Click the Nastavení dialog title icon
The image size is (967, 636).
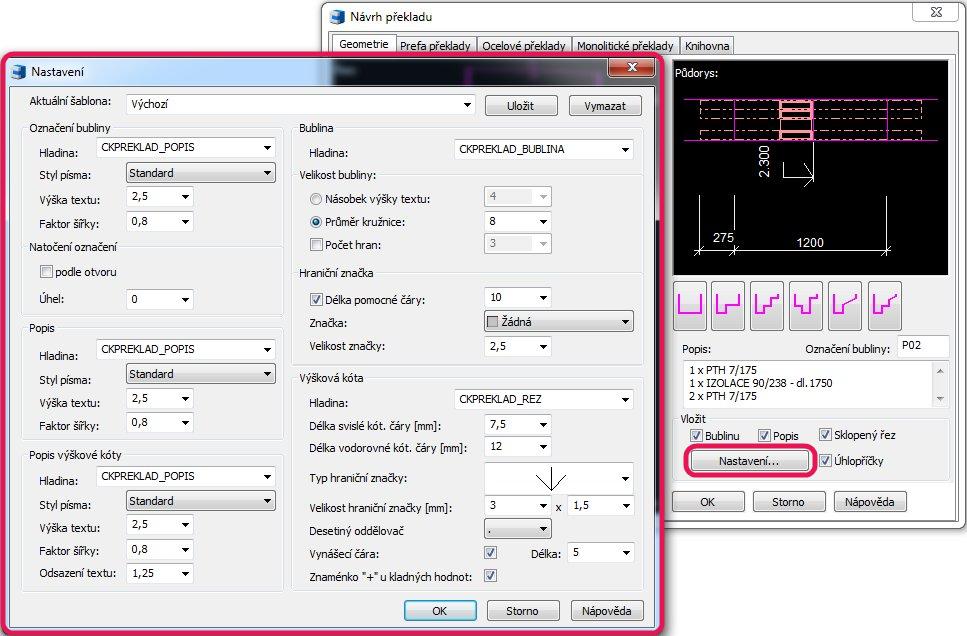click(19, 72)
